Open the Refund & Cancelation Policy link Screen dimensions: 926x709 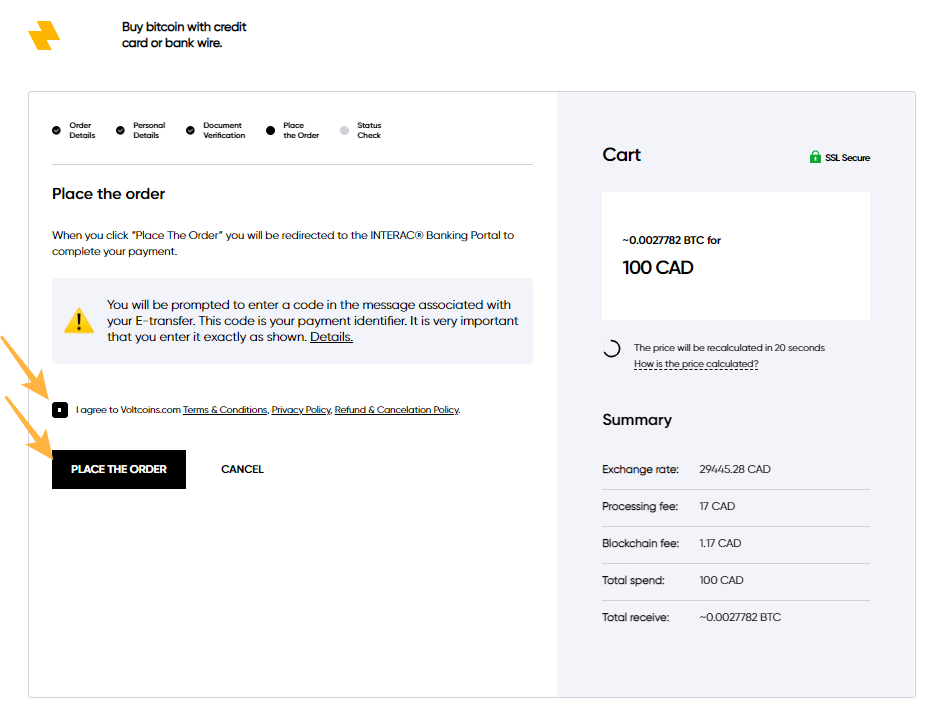397,410
